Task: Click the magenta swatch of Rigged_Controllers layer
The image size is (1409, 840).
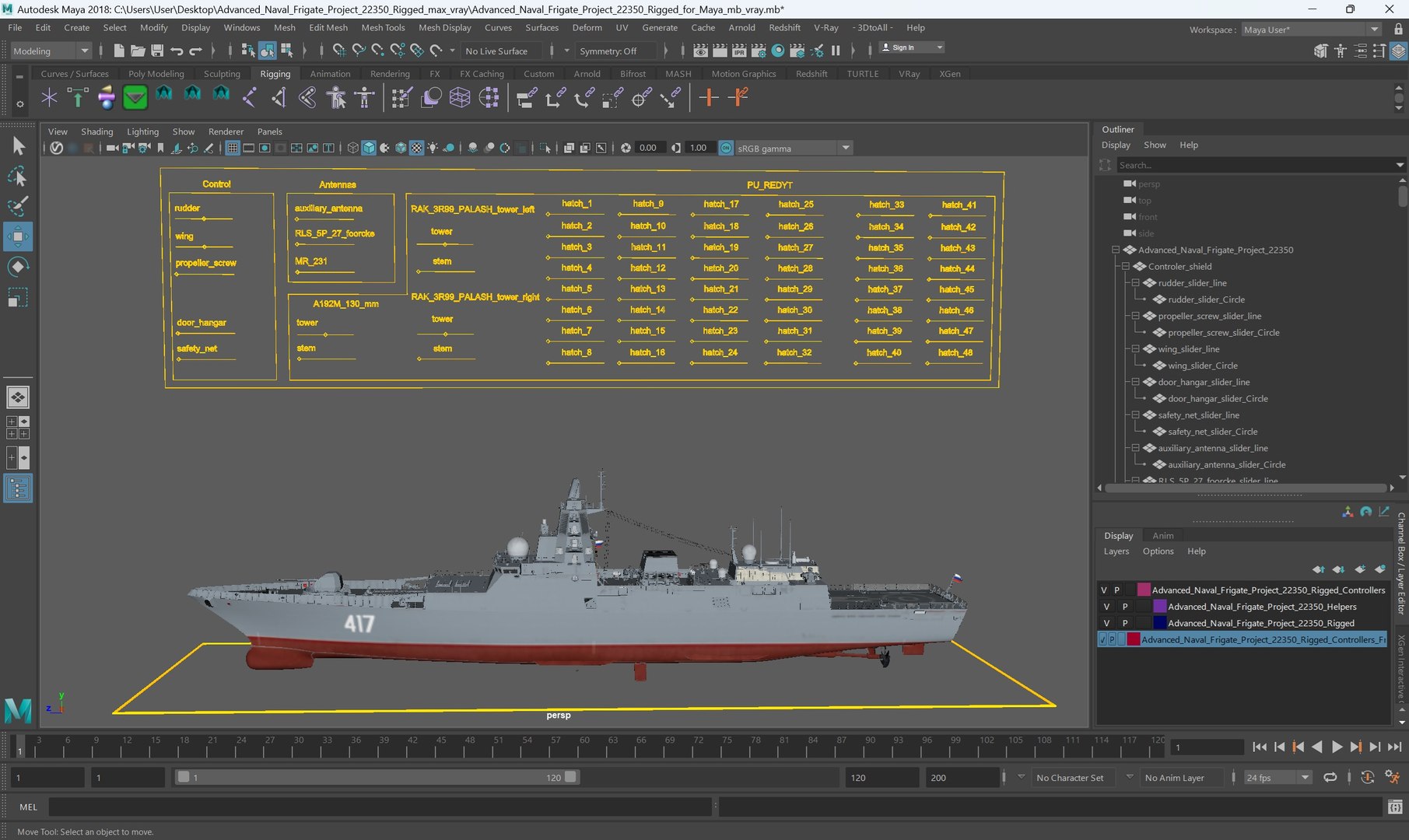Action: [x=1144, y=590]
